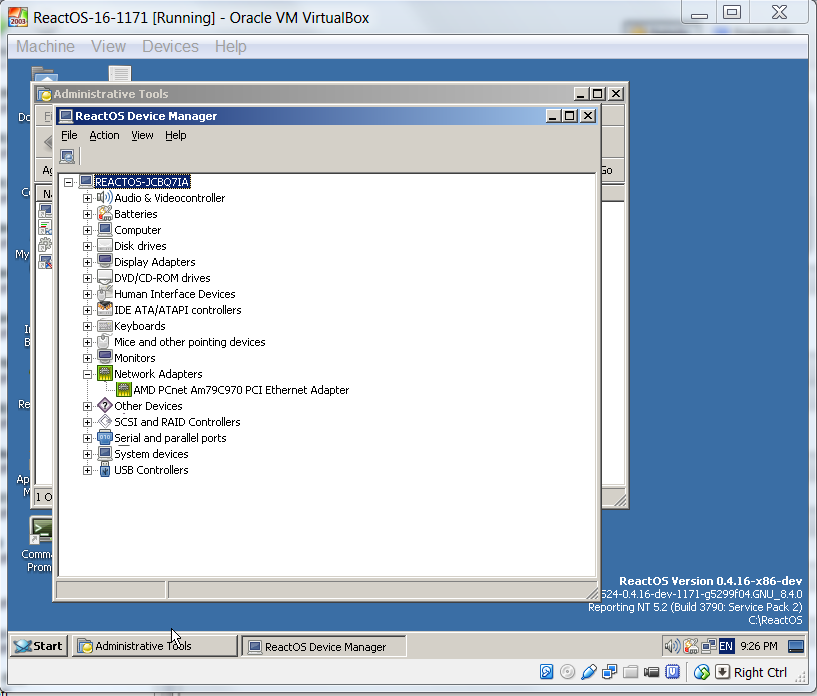Click the USB Controllers icon
The image size is (817, 696).
point(105,470)
